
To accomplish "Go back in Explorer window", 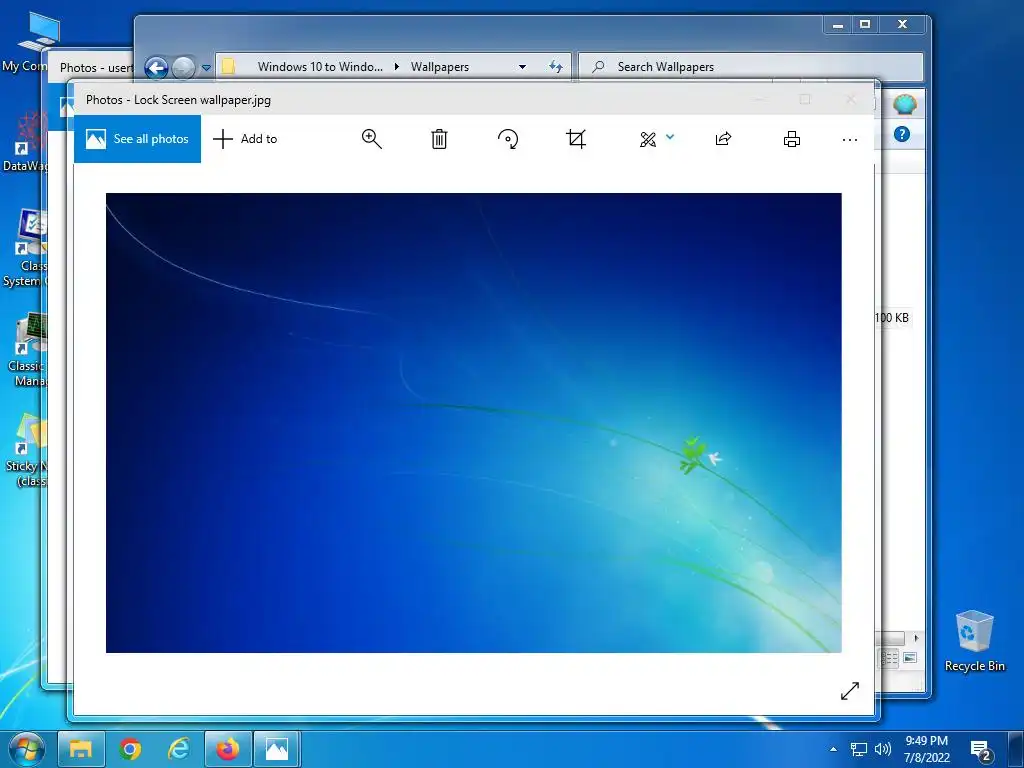I will coord(155,67).
